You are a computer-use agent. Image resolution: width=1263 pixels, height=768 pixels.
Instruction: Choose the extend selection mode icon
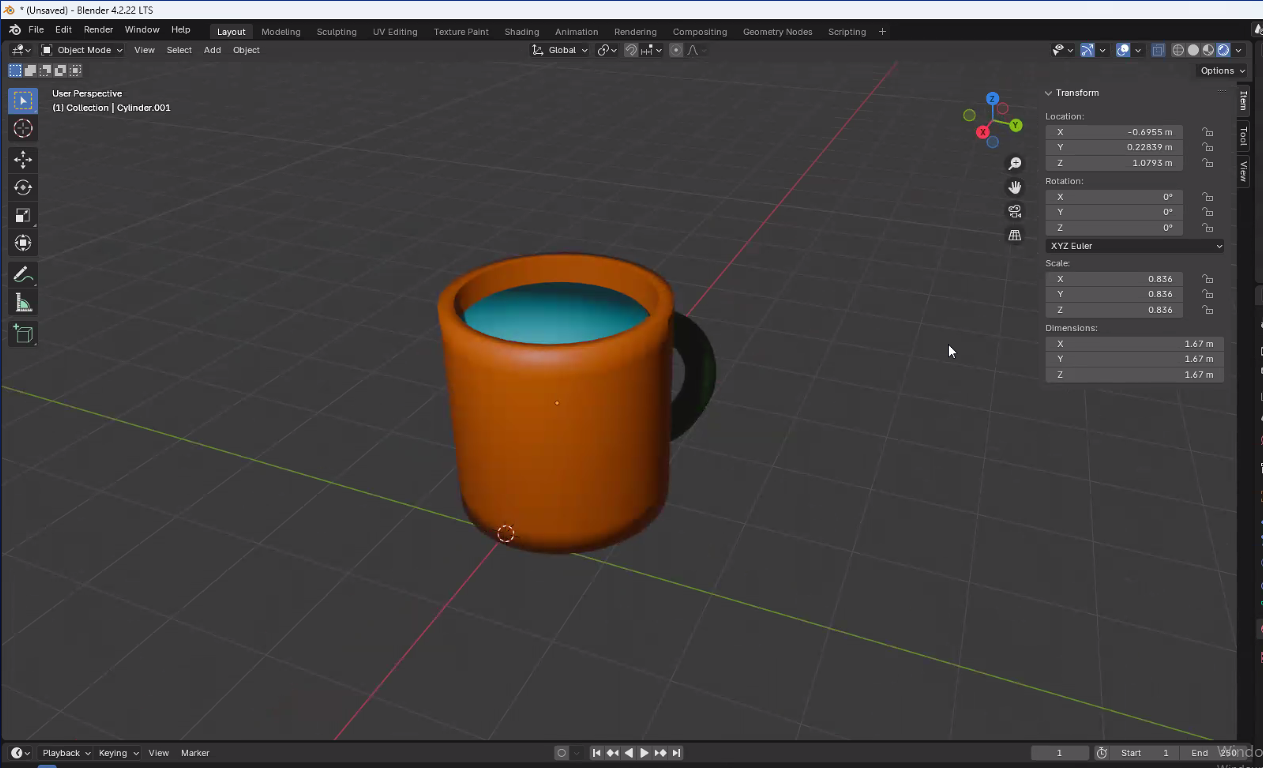click(30, 70)
